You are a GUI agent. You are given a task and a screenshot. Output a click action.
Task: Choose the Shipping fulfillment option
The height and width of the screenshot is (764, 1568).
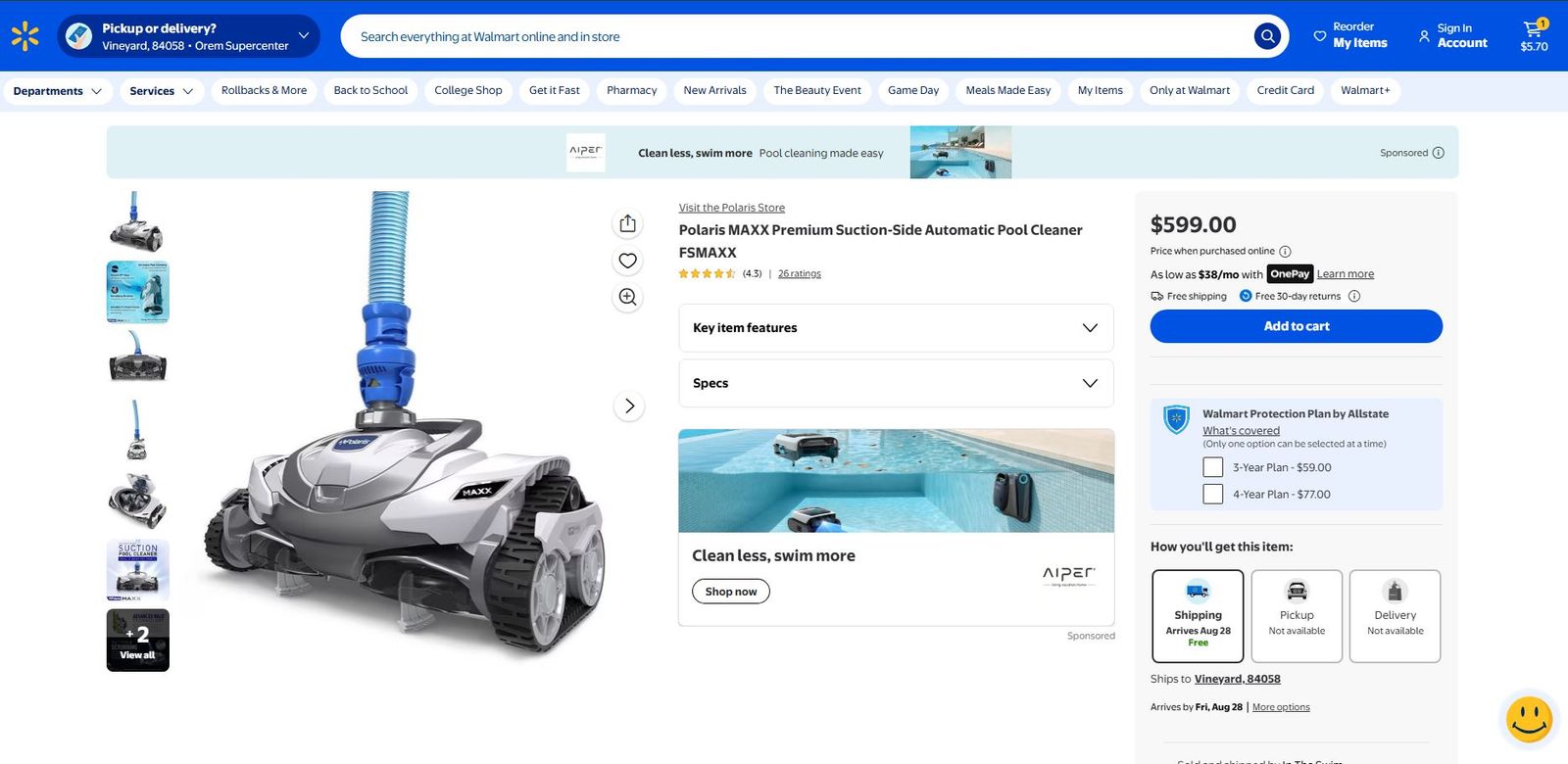(1198, 616)
